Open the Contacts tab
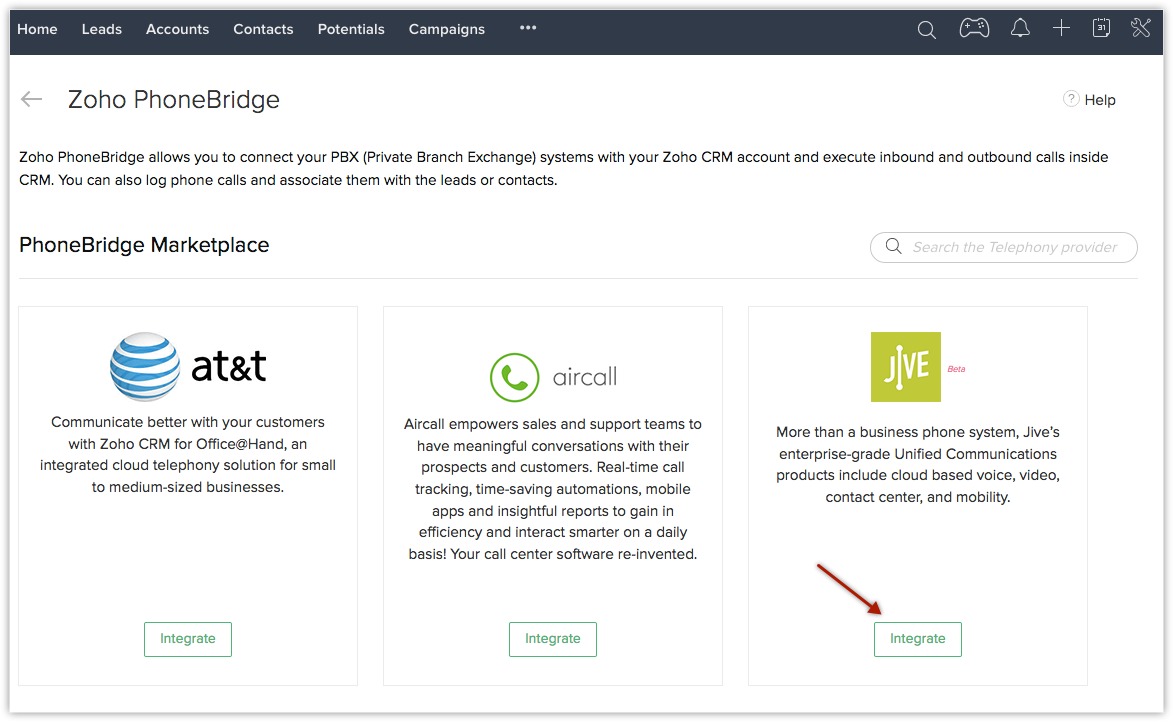1173x722 pixels. click(263, 29)
